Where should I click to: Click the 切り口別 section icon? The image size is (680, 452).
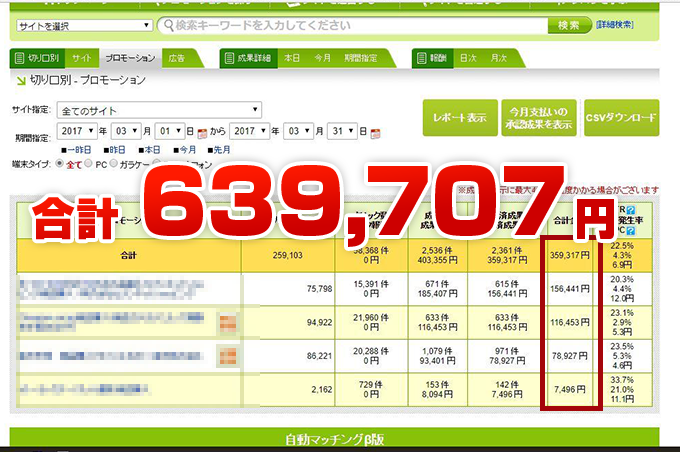pyautogui.click(x=18, y=58)
